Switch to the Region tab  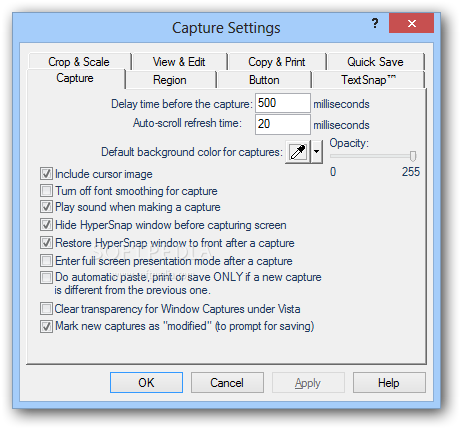coord(170,80)
